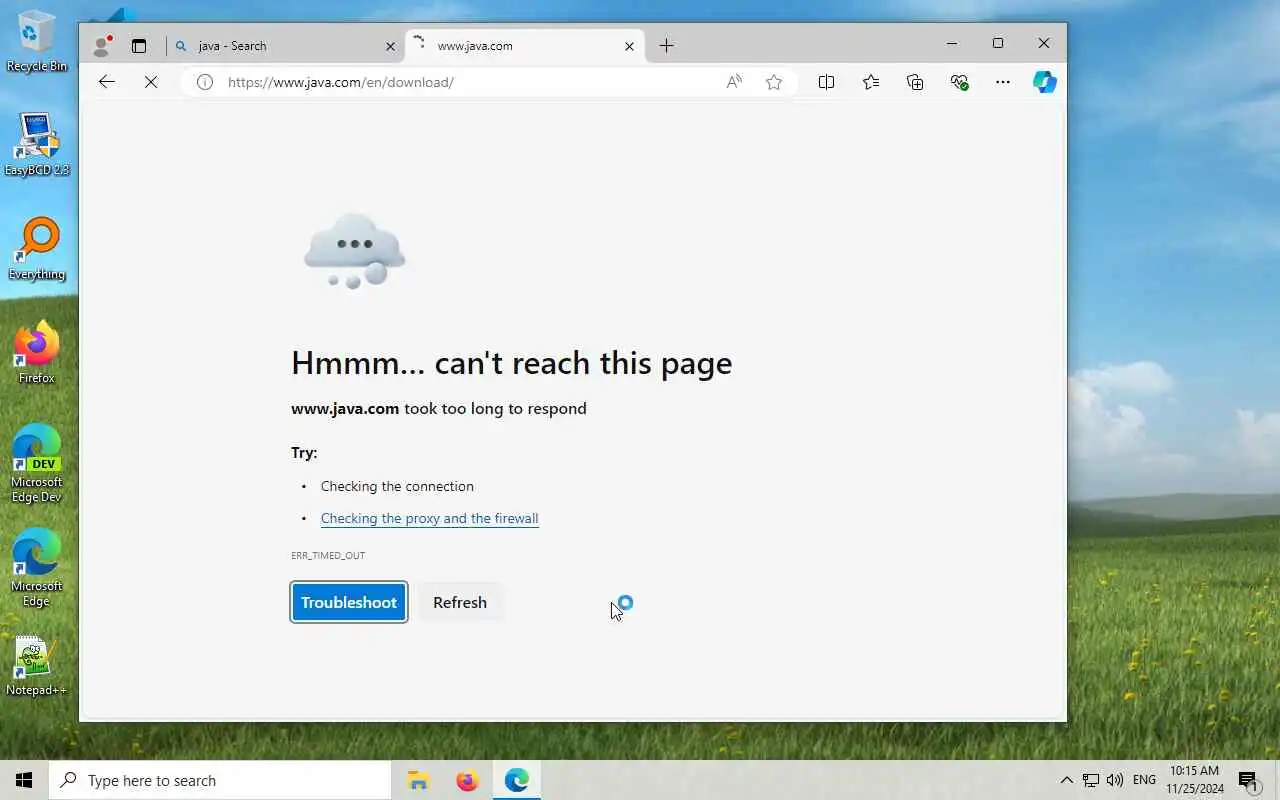This screenshot has width=1280, height=800.
Task: Go back to the previous page
Action: [x=107, y=82]
